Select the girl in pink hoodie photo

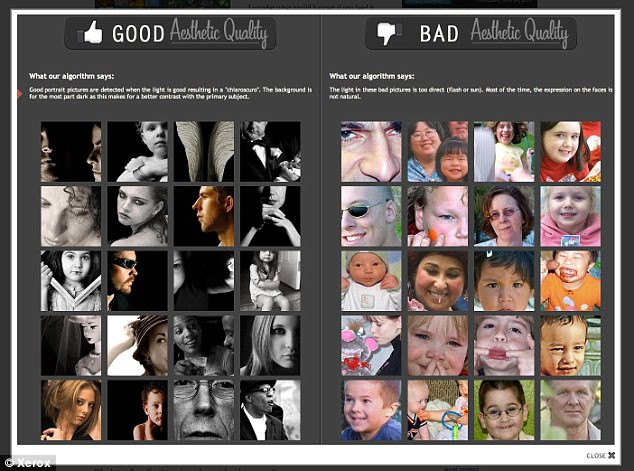point(570,216)
